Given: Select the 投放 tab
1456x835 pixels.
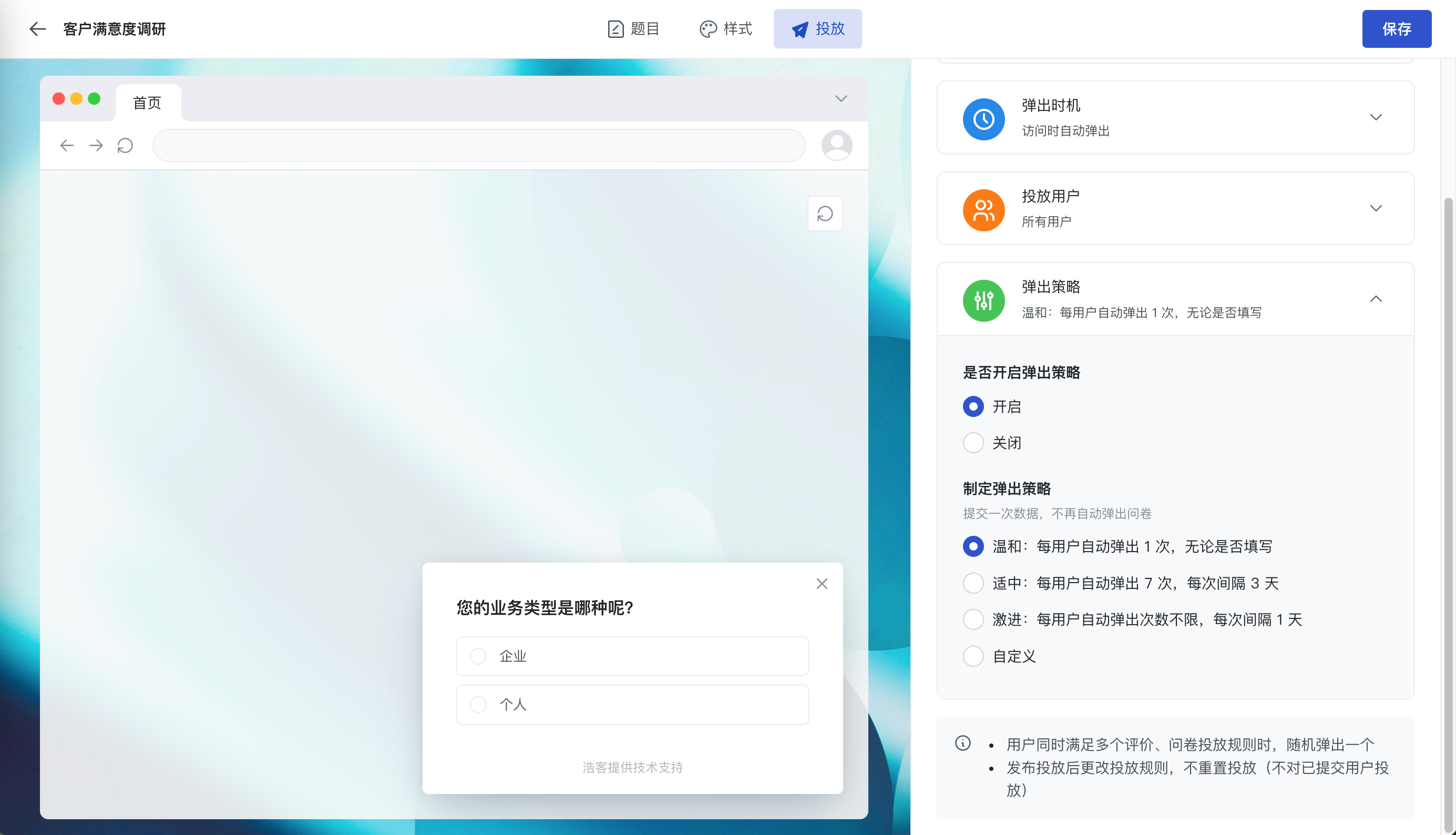Looking at the screenshot, I should tap(817, 29).
